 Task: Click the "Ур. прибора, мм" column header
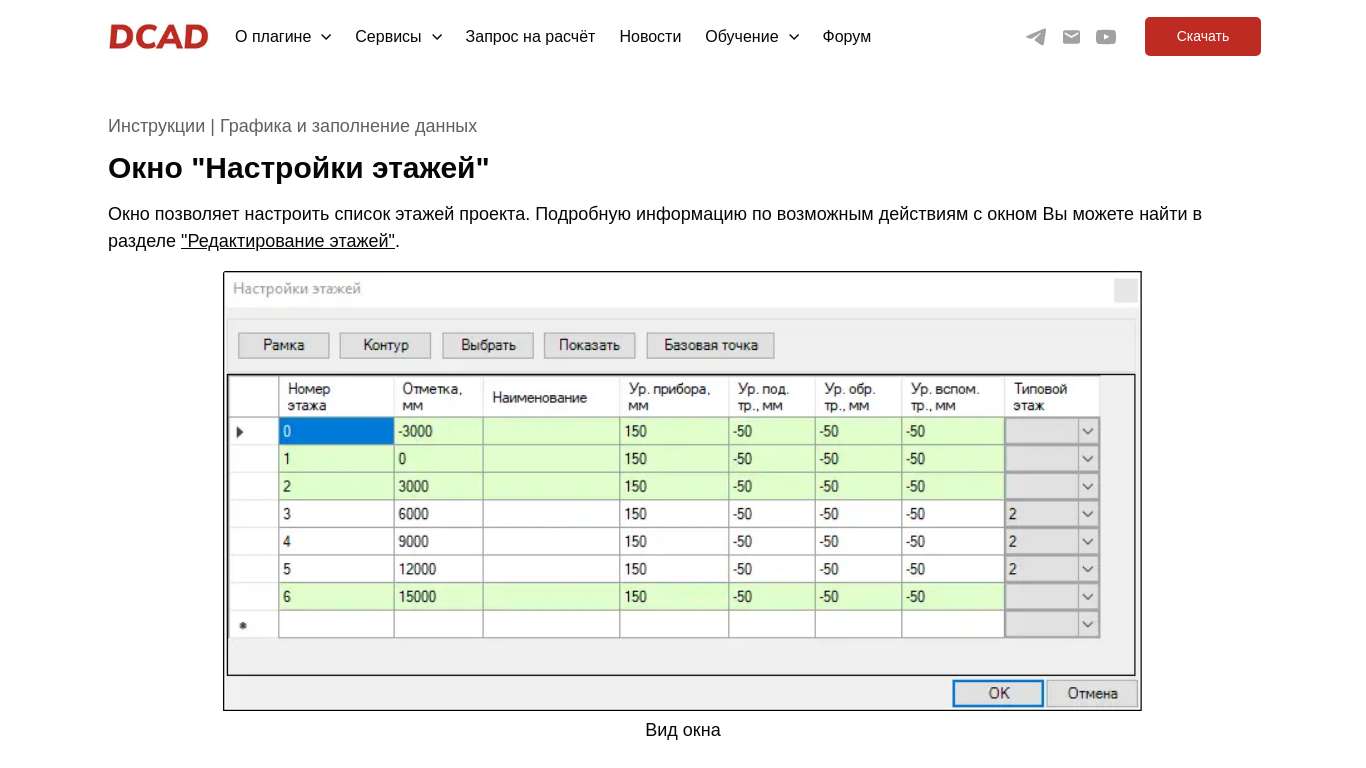tap(674, 397)
